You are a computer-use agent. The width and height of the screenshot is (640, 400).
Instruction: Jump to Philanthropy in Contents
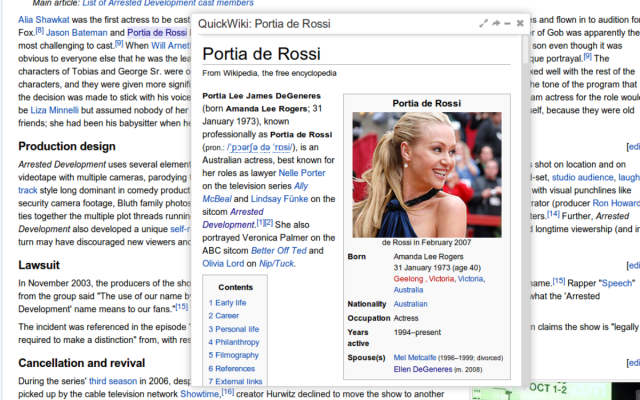(x=233, y=342)
